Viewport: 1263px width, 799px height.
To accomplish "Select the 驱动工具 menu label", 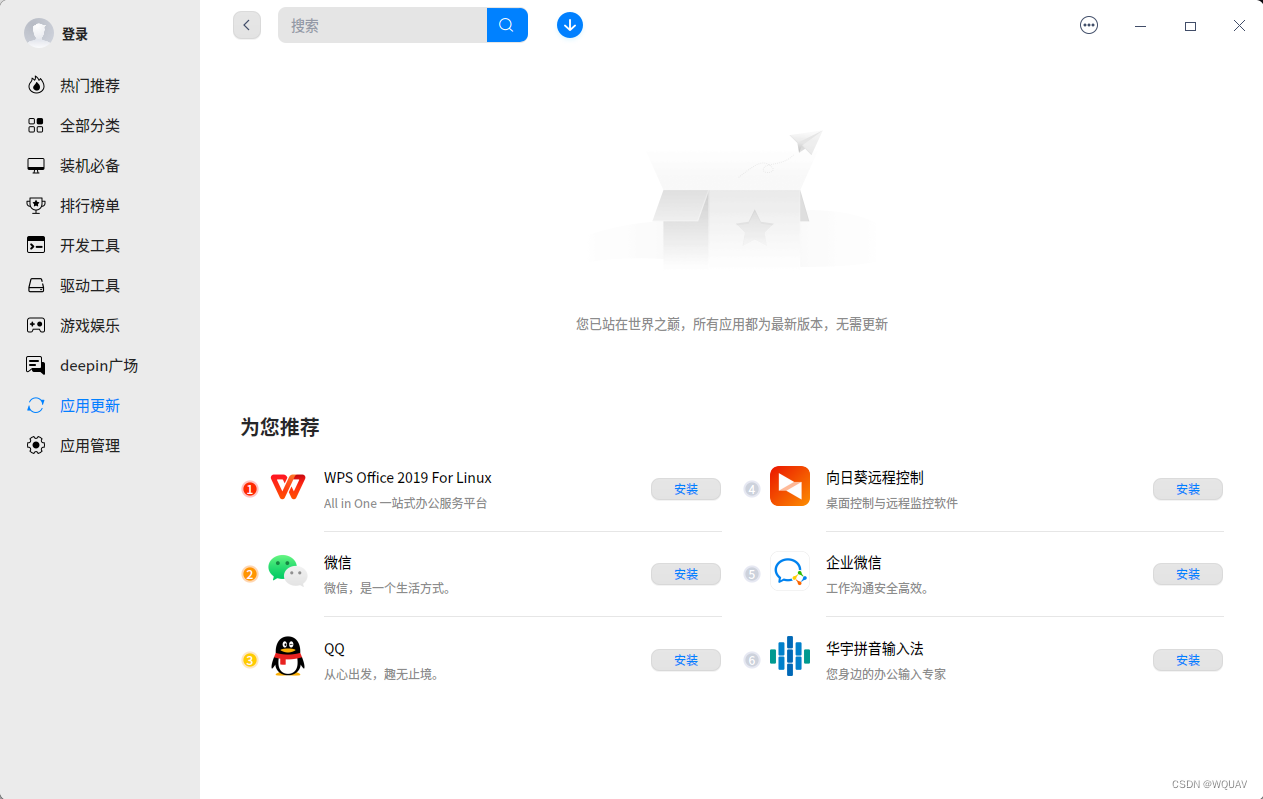I will [90, 286].
